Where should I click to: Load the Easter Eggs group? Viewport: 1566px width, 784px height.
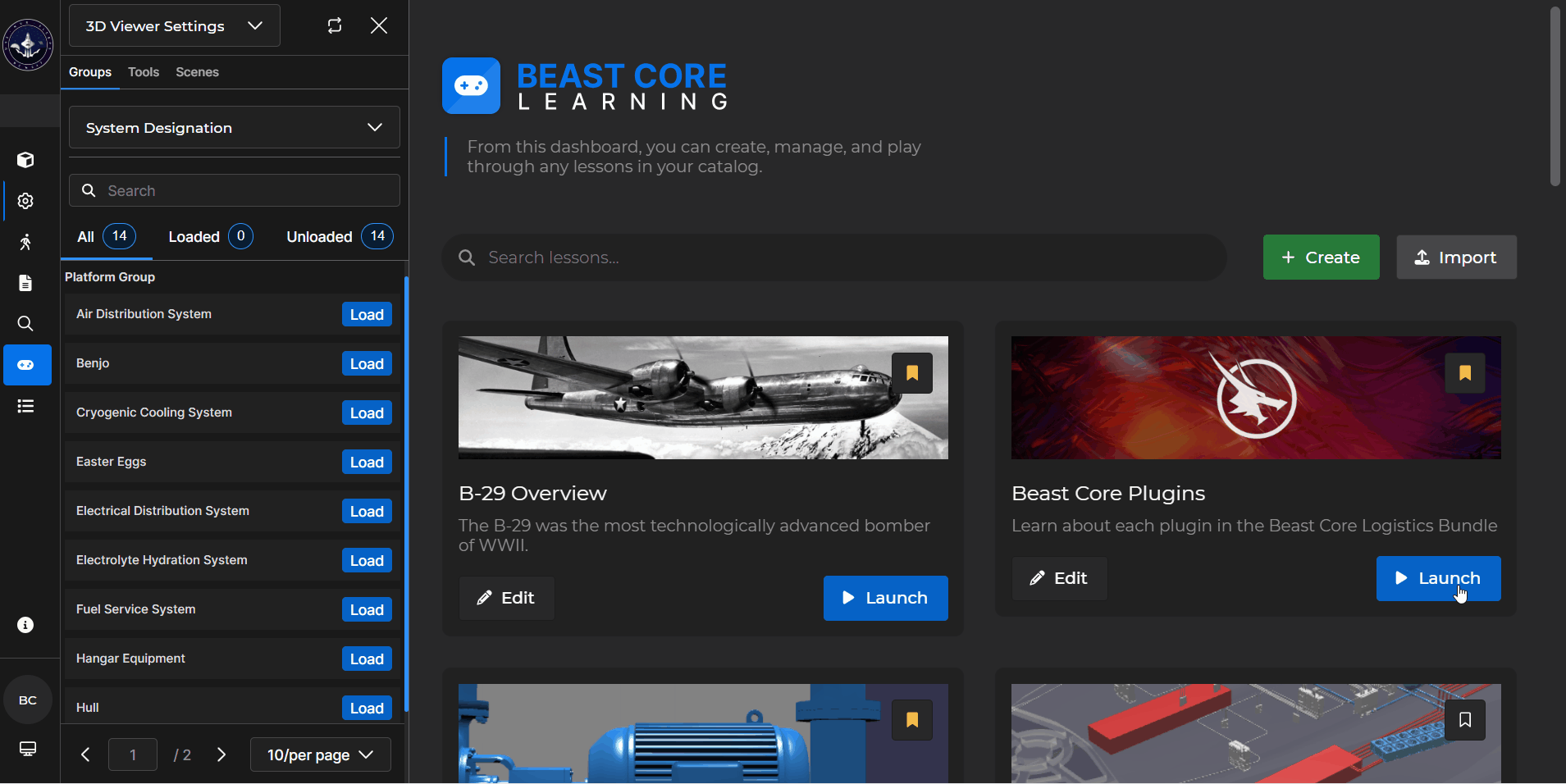coord(367,463)
